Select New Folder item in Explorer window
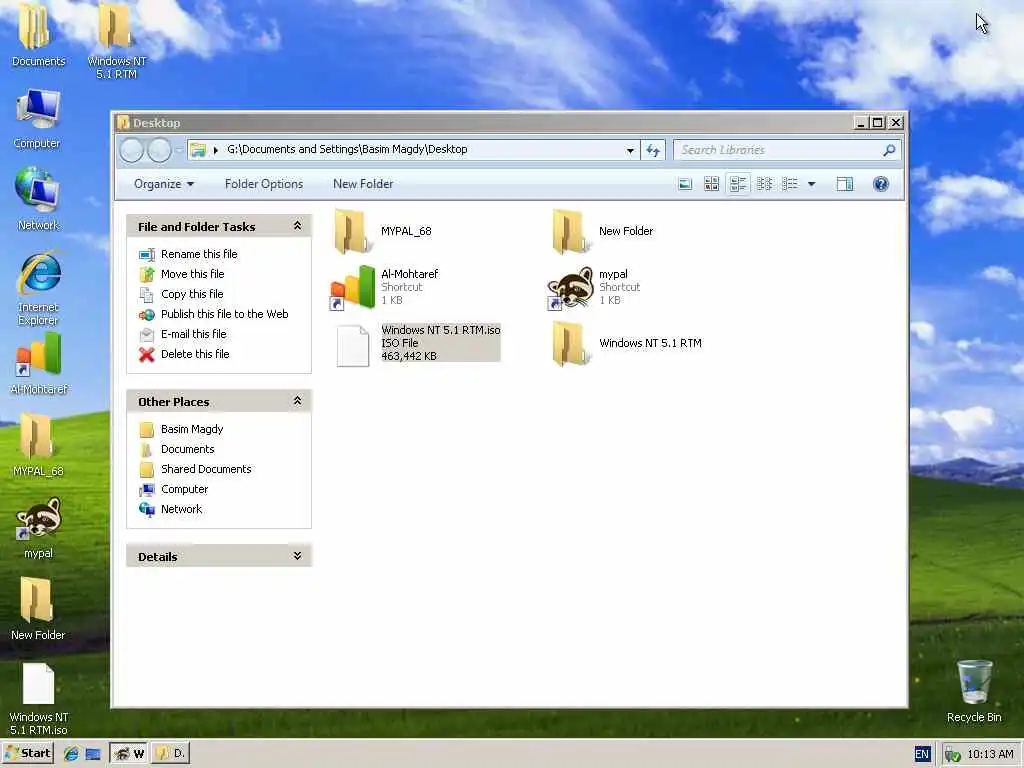This screenshot has height=768, width=1024. coord(602,231)
